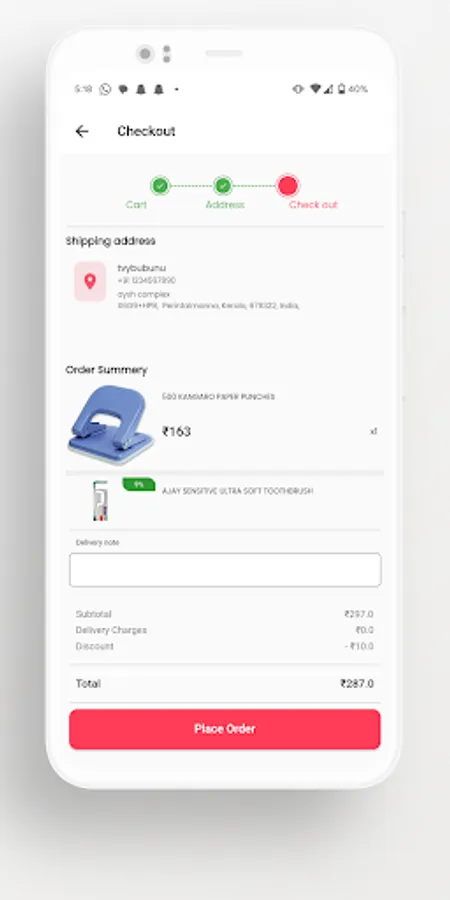
Task: Tap the green 9% discount badge
Action: coord(139,484)
